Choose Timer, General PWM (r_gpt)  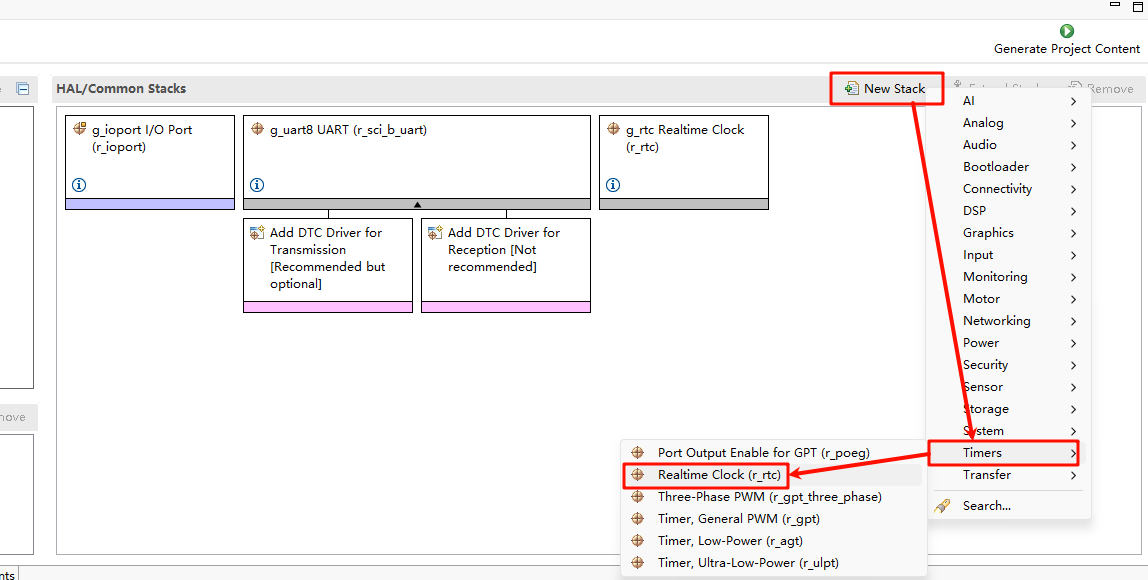738,519
